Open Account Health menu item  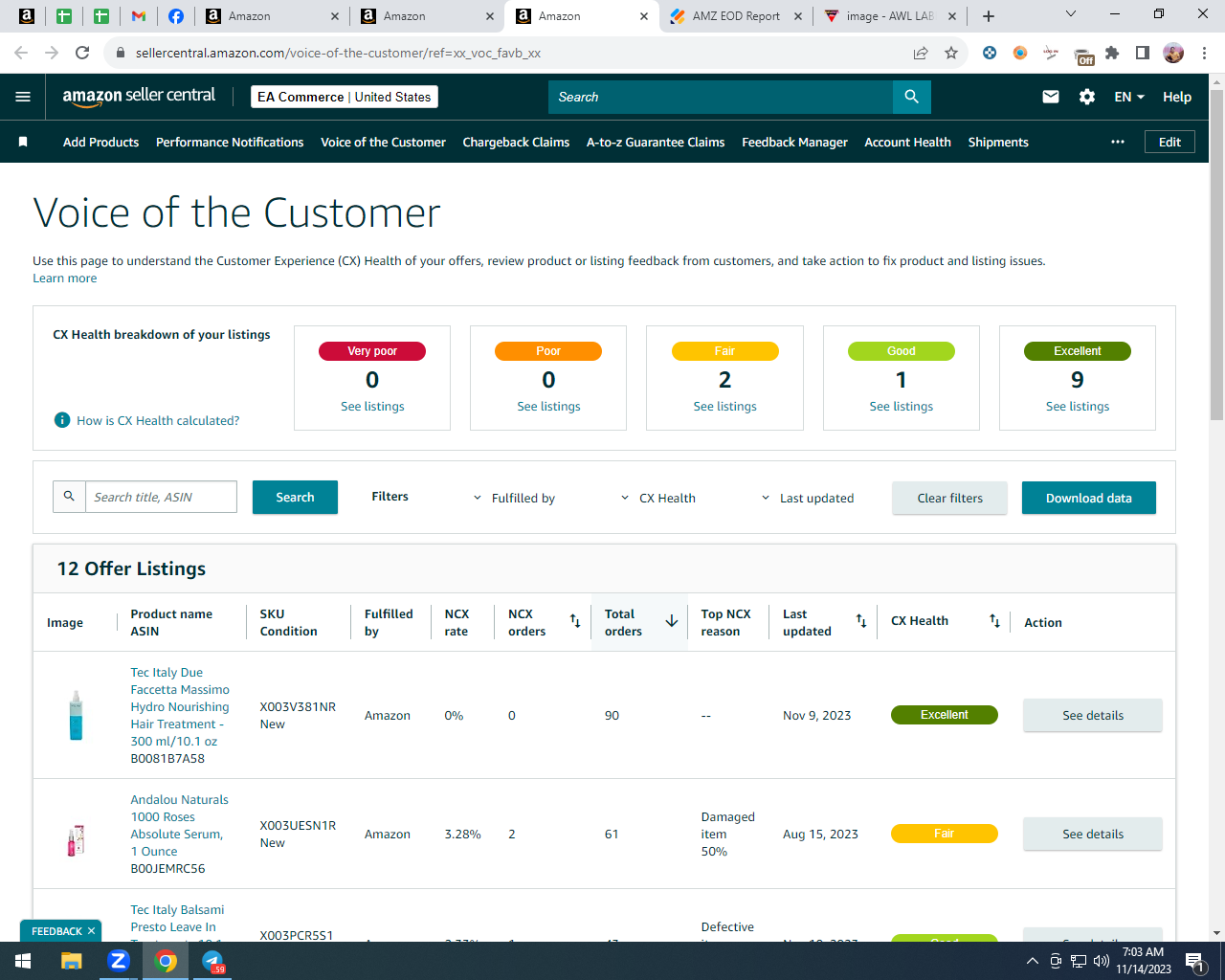(x=907, y=142)
